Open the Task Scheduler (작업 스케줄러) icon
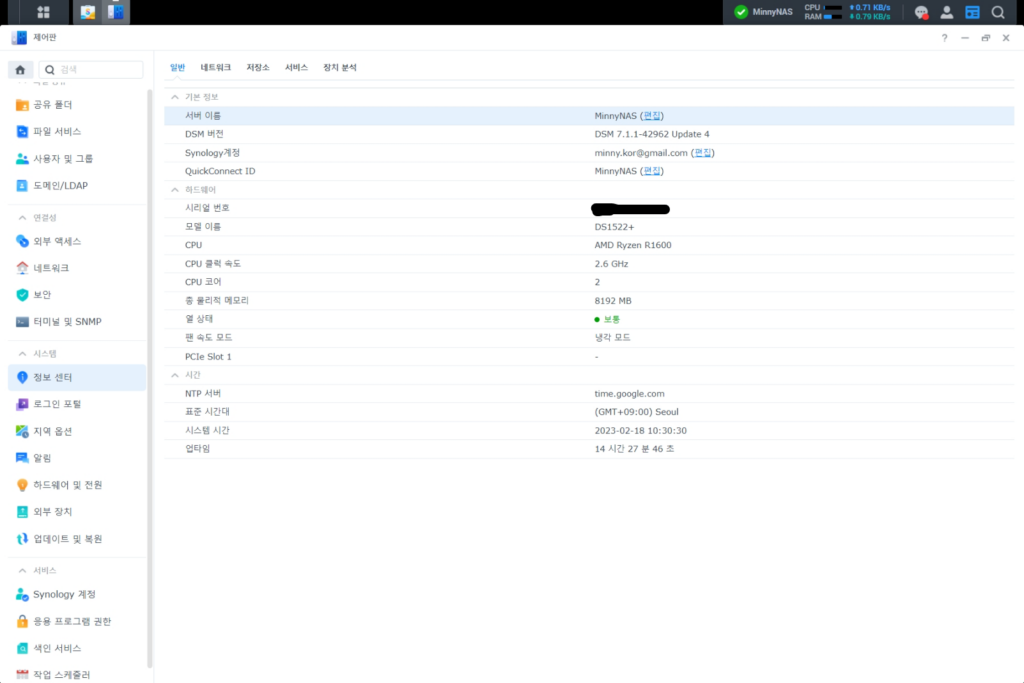 (22, 675)
